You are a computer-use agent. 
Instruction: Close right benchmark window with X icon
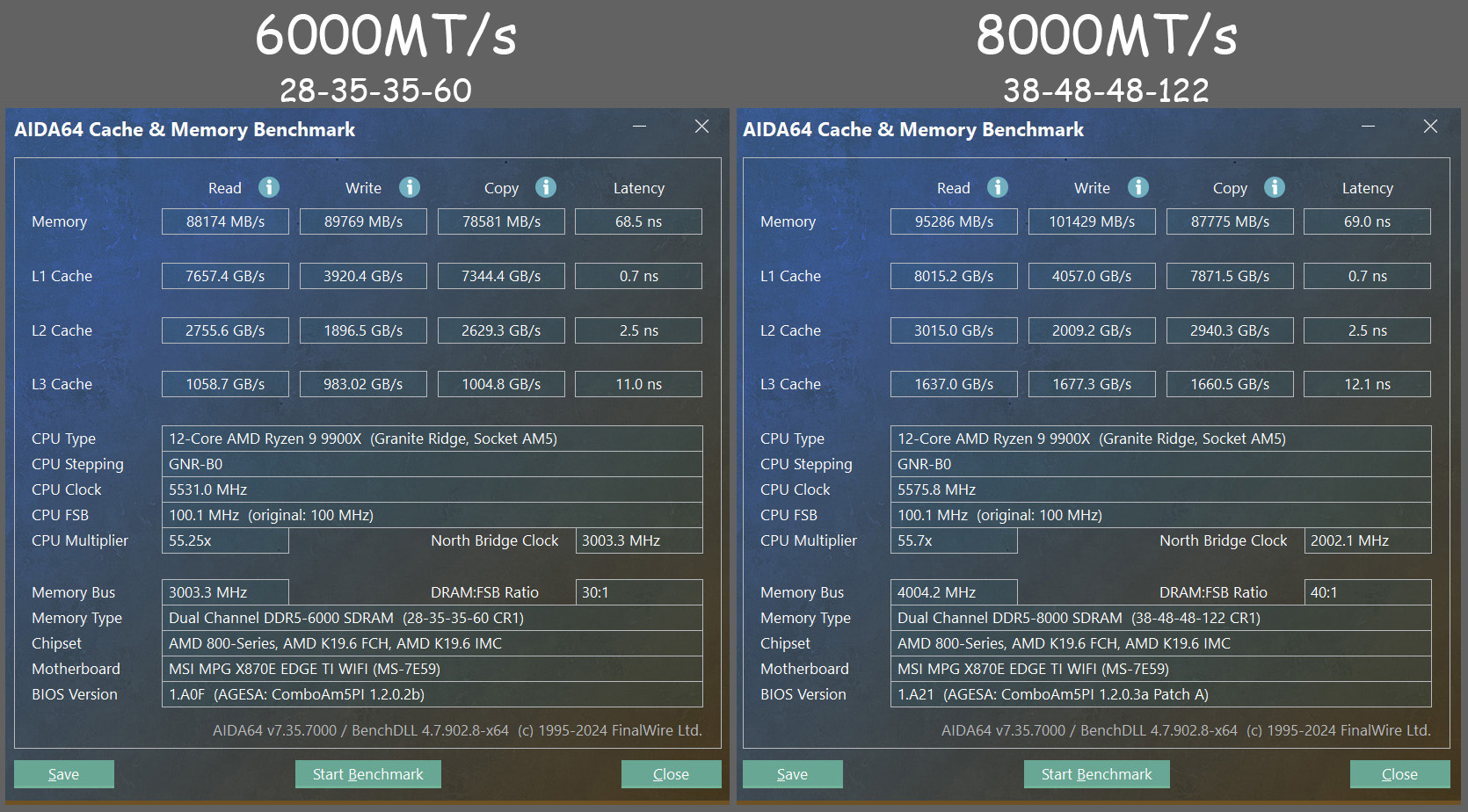(x=1430, y=127)
